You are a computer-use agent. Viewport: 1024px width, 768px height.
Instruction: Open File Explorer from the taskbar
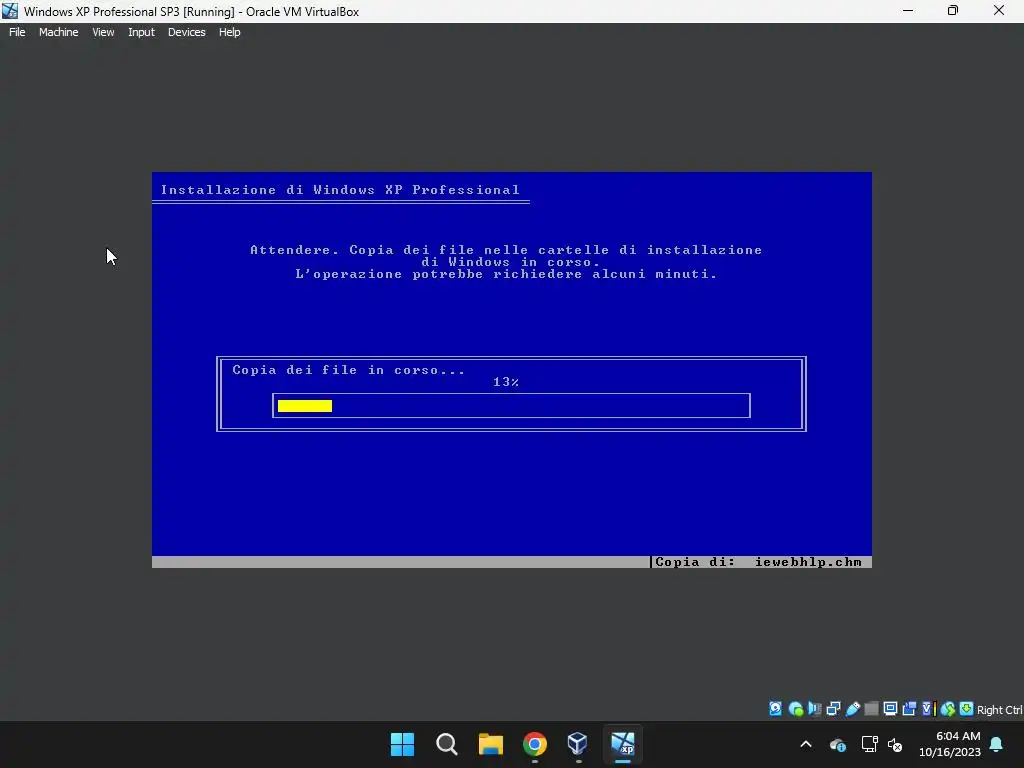click(490, 744)
